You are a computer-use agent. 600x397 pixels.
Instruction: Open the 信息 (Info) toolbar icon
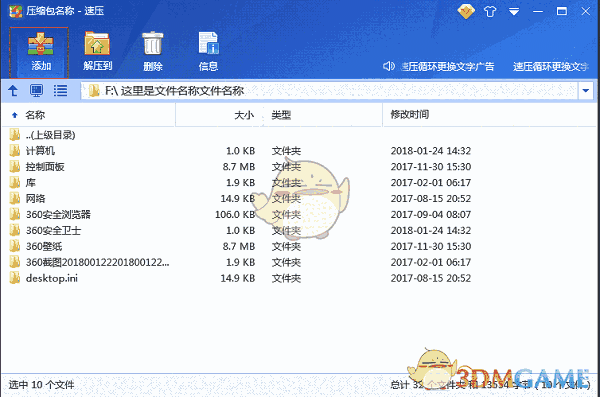(208, 52)
